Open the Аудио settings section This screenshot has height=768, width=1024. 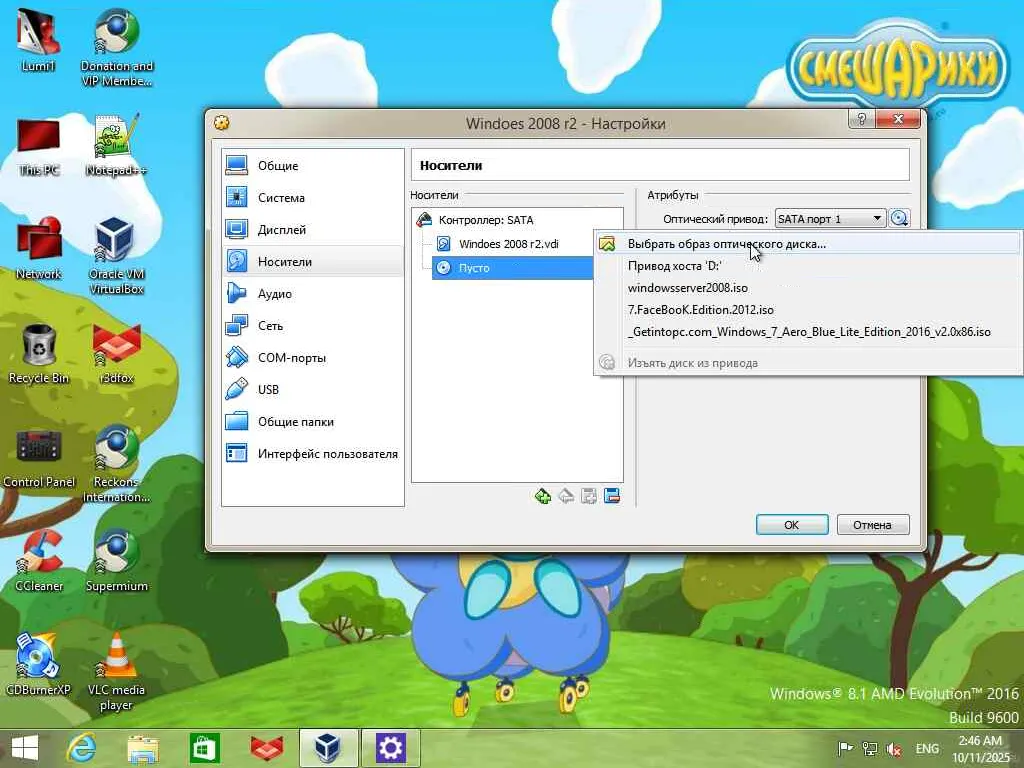[313, 293]
